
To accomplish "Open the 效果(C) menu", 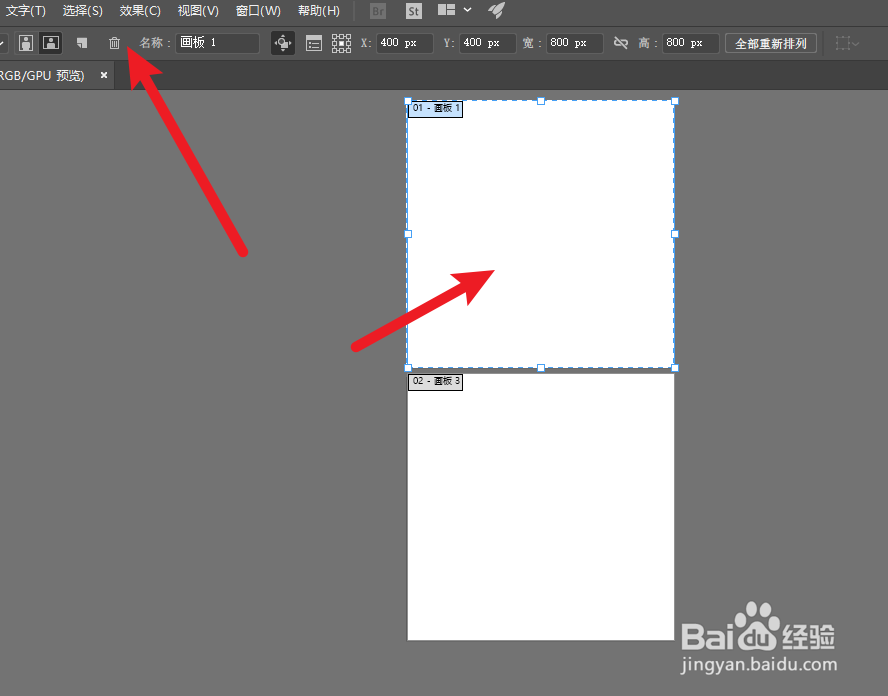I will click(140, 11).
